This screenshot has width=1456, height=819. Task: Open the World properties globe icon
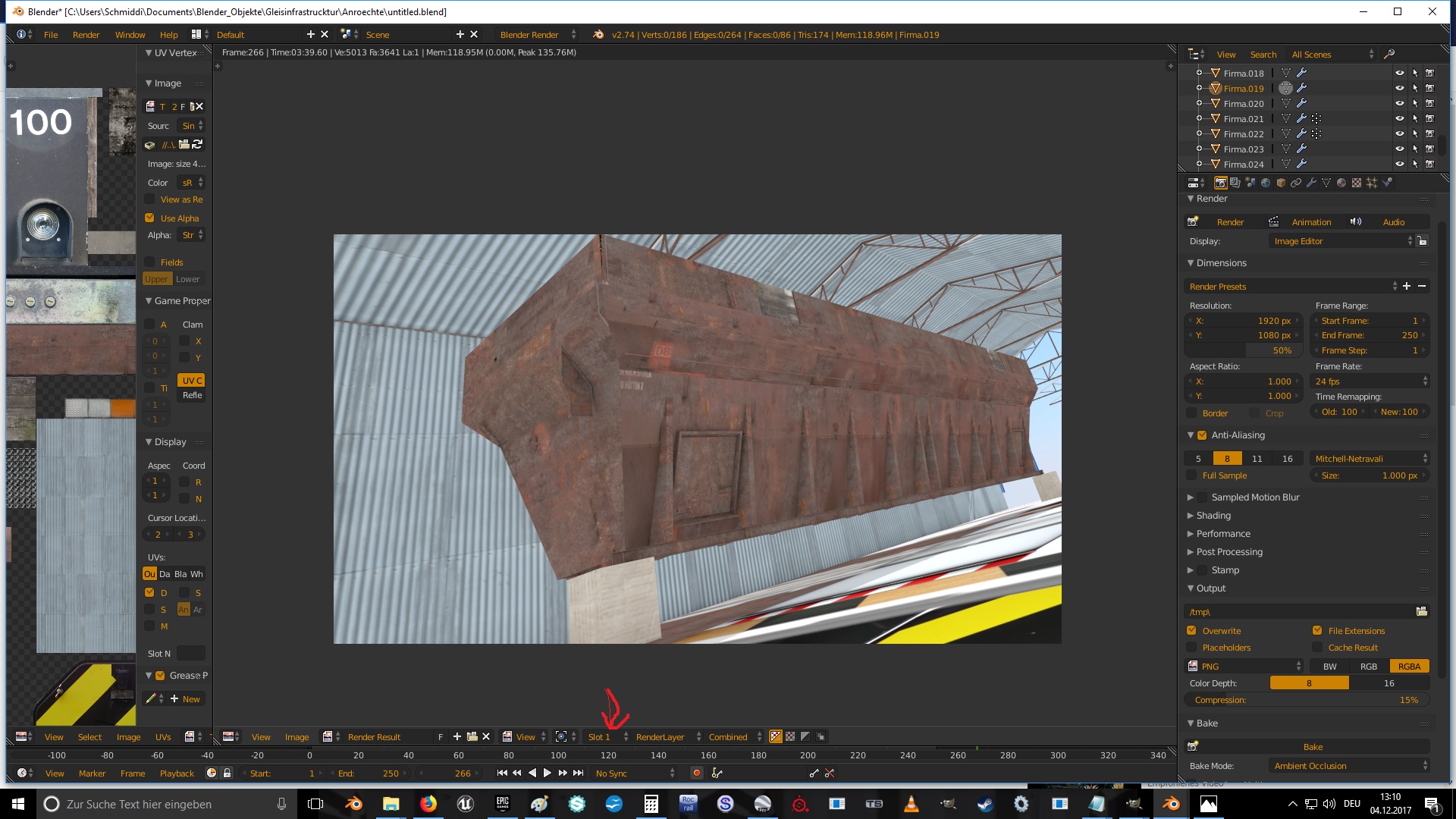[1266, 183]
